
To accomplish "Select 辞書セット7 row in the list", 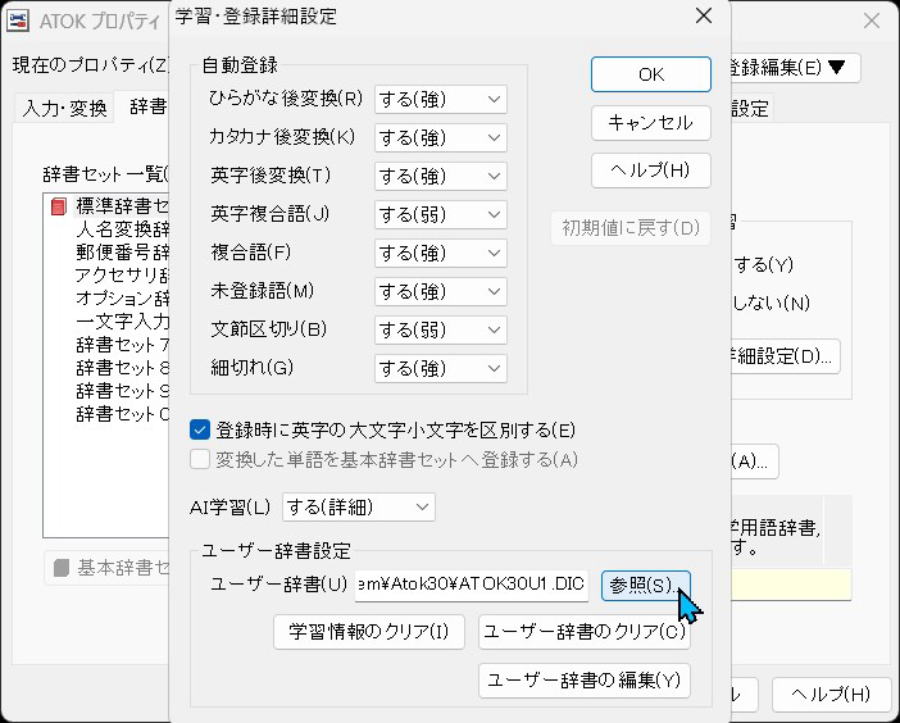I will click(x=122, y=344).
